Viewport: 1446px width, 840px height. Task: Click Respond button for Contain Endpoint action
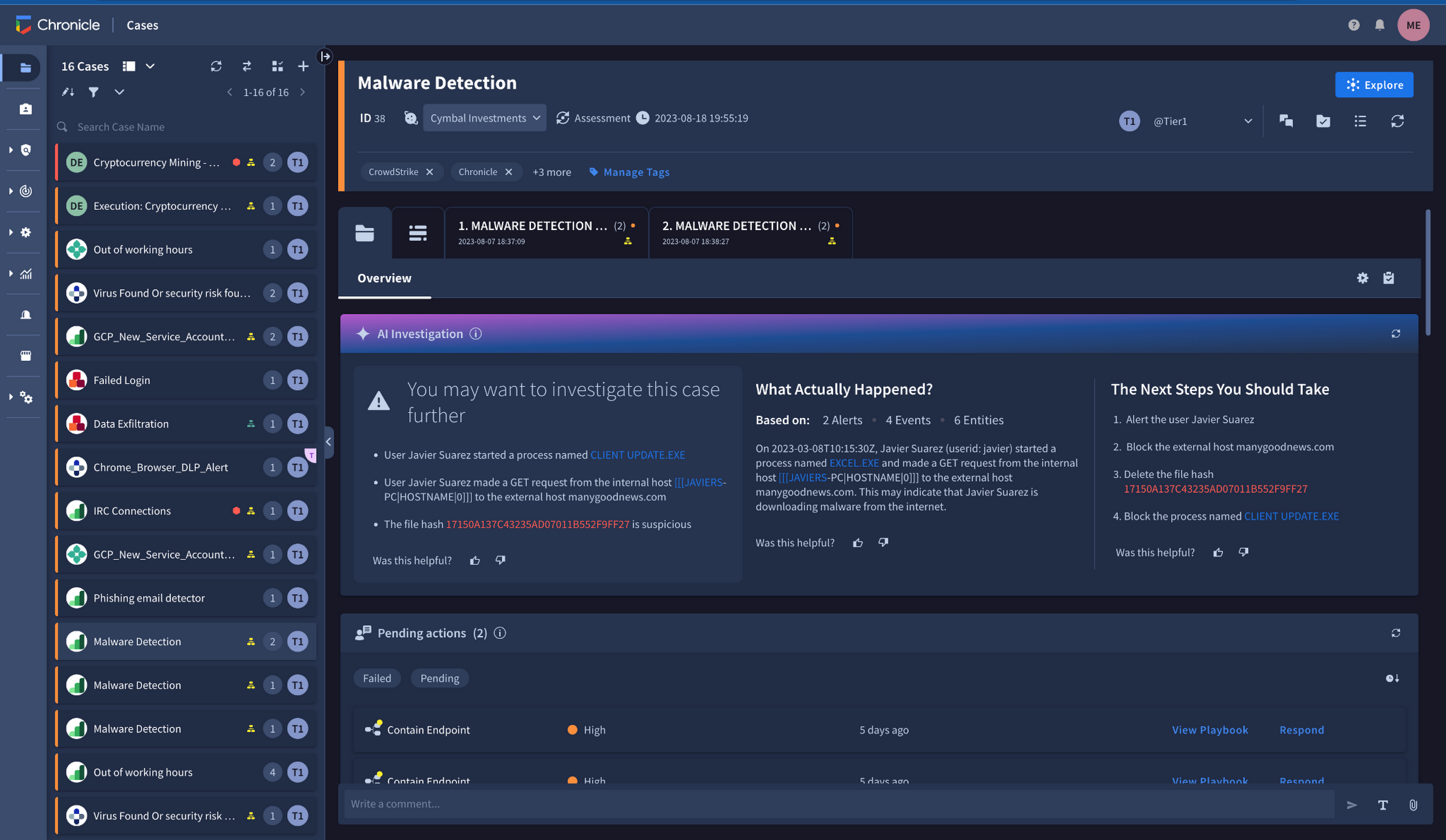point(1300,730)
